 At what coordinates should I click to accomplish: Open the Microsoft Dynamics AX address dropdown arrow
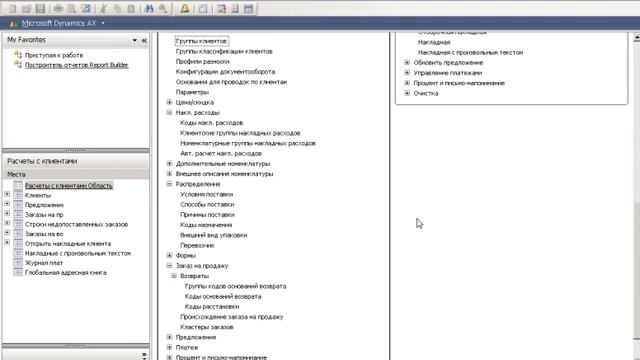click(x=103, y=23)
